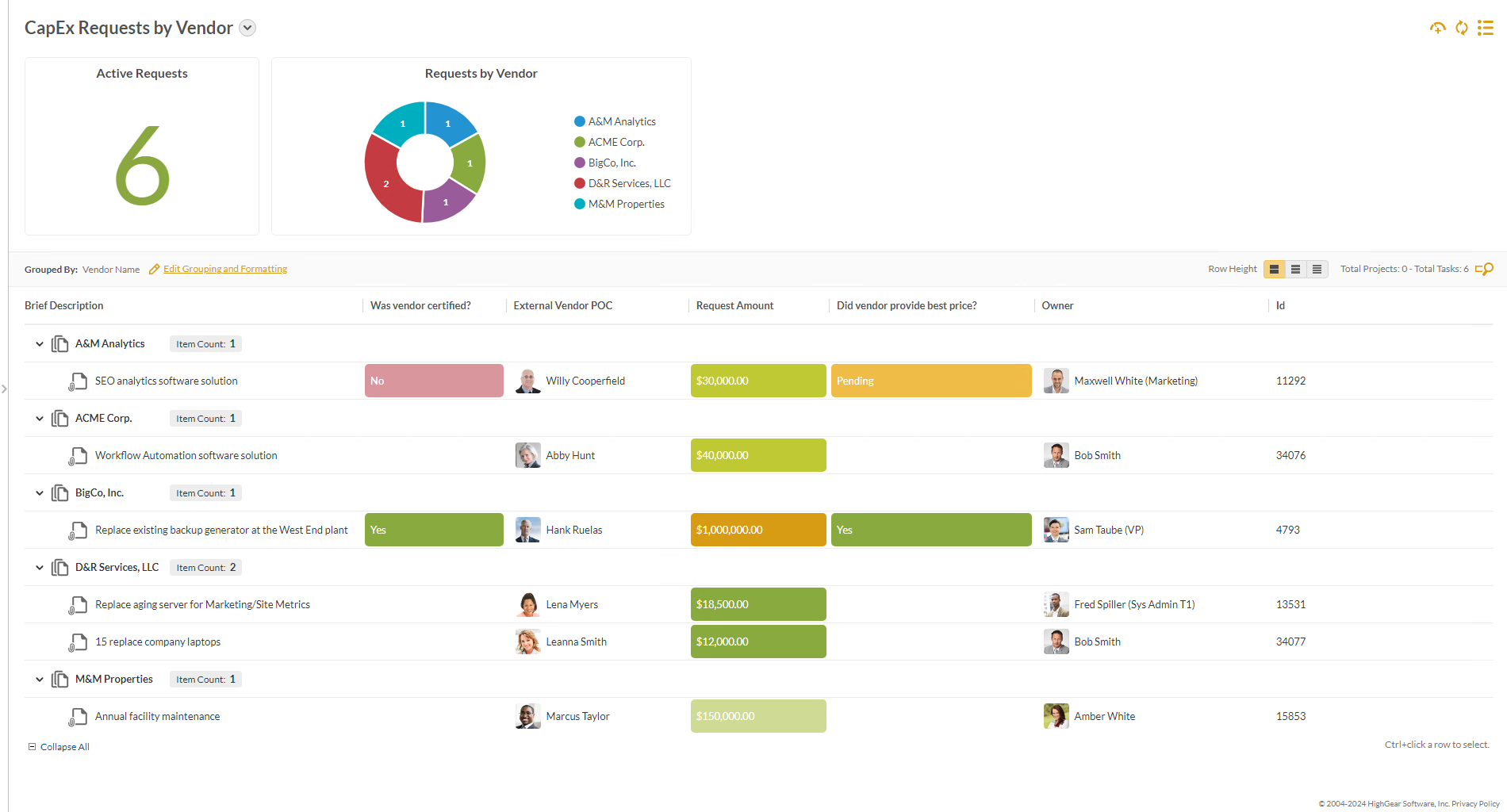Click the Pending best price cell
Image resolution: width=1507 pixels, height=812 pixels.
click(931, 381)
